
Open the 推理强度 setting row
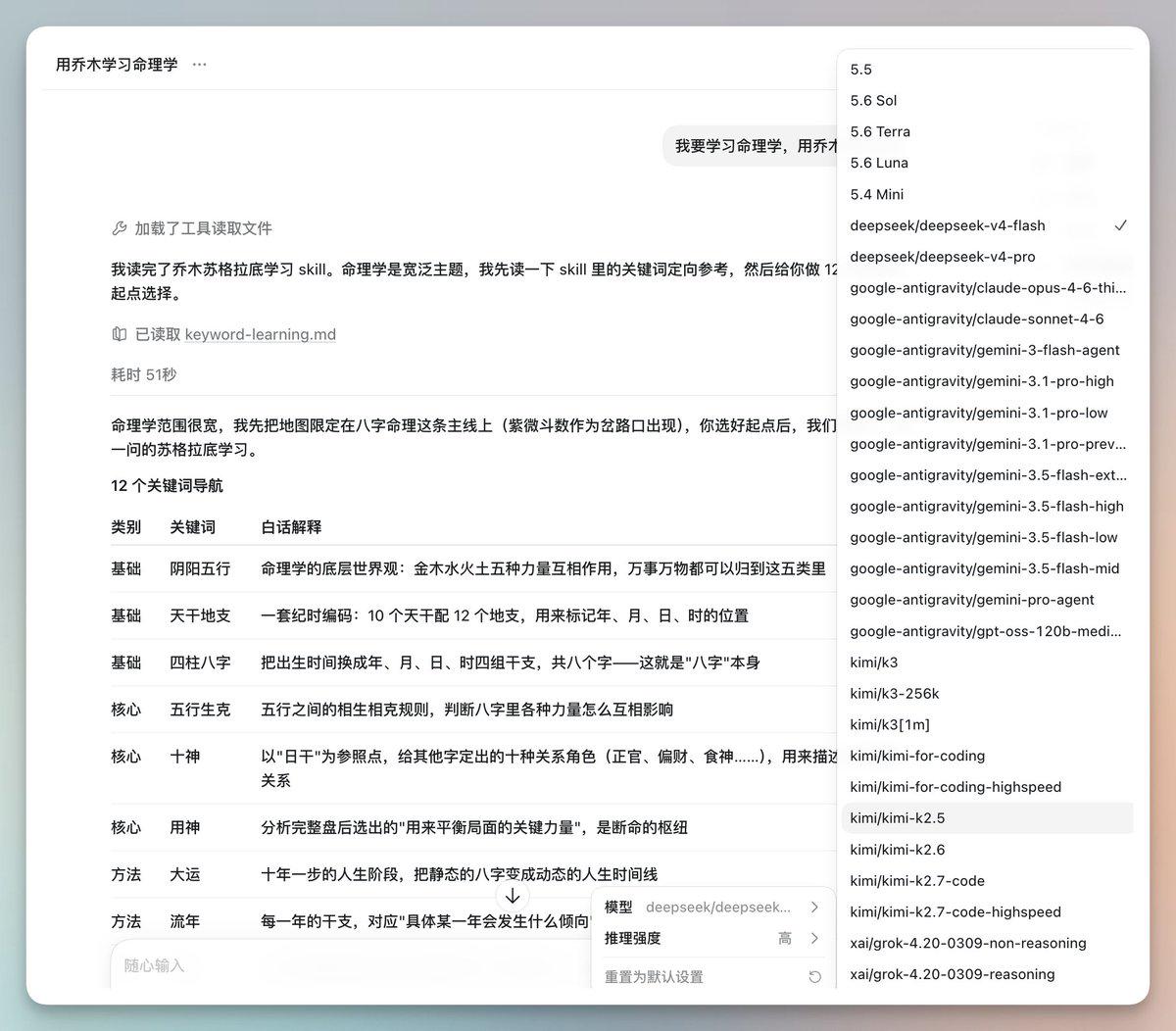point(712,939)
